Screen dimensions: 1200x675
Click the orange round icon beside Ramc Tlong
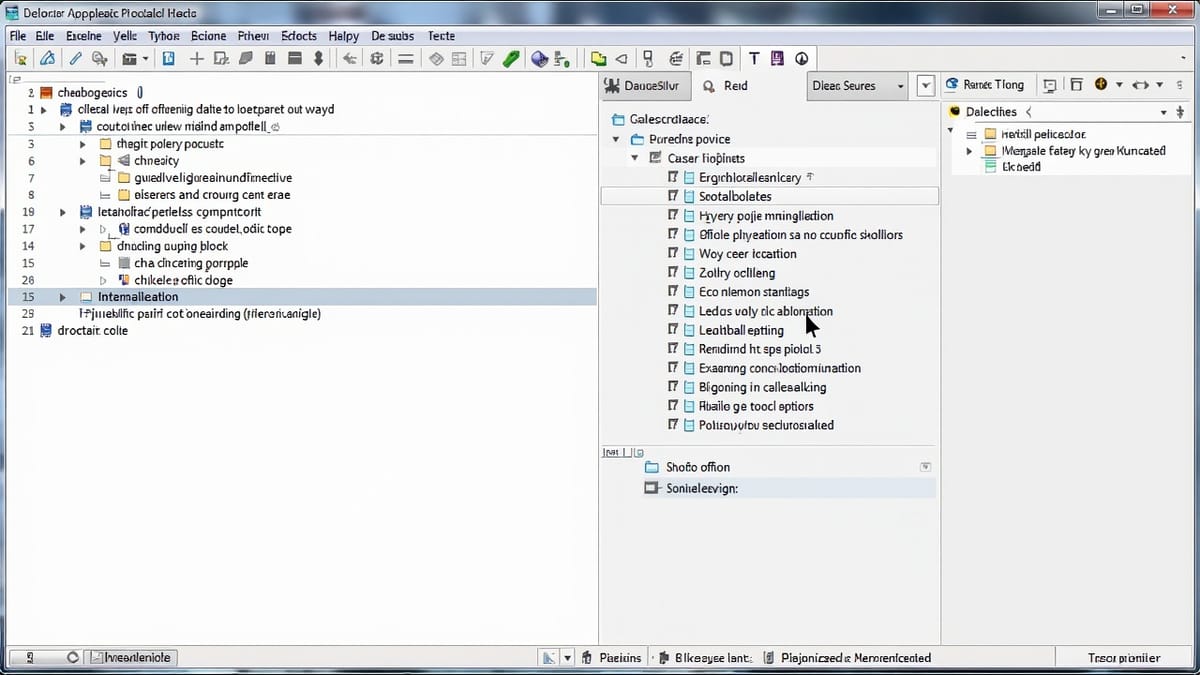point(1101,85)
